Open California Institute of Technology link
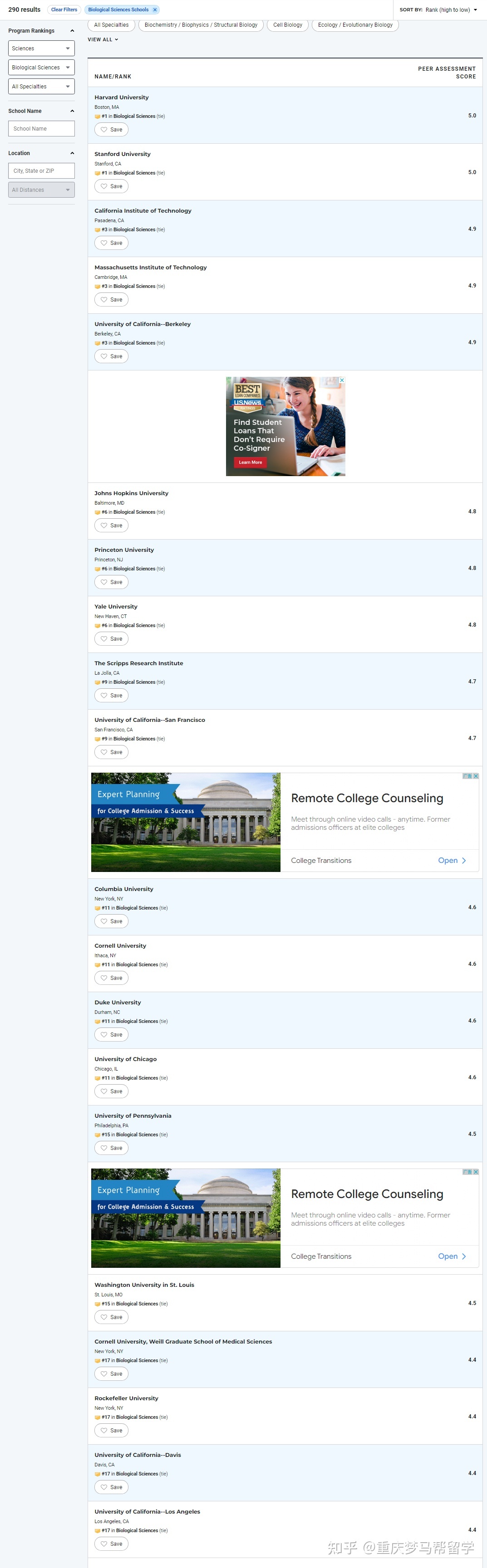 143,210
